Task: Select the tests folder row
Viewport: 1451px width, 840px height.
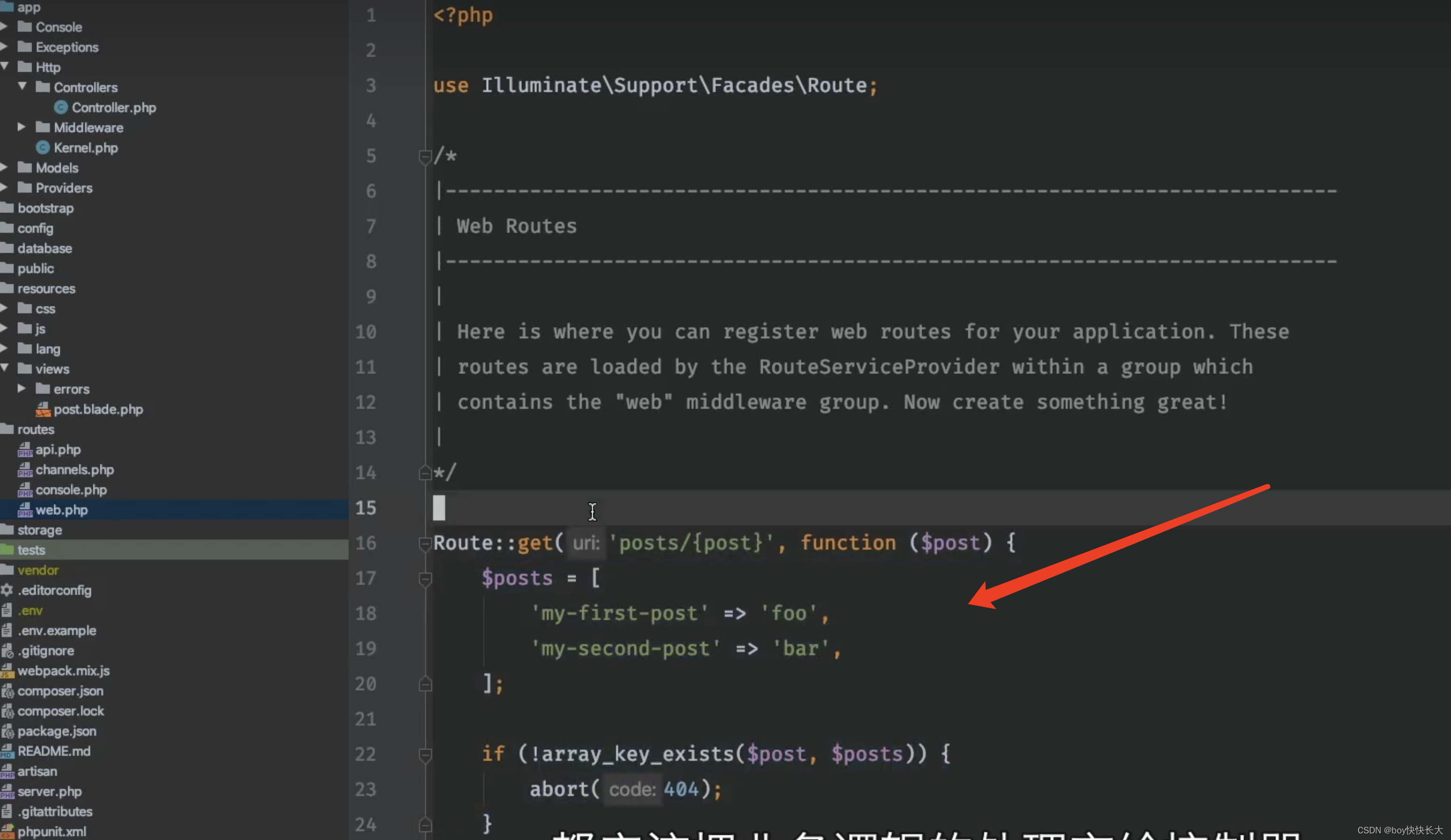Action: coord(174,550)
